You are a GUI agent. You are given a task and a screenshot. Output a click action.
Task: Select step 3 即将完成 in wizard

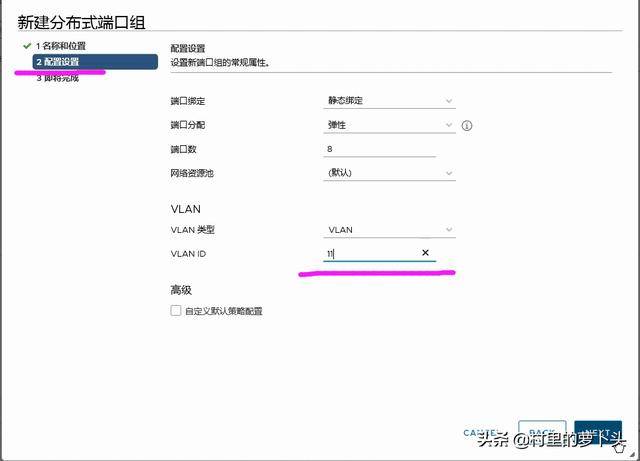point(58,78)
